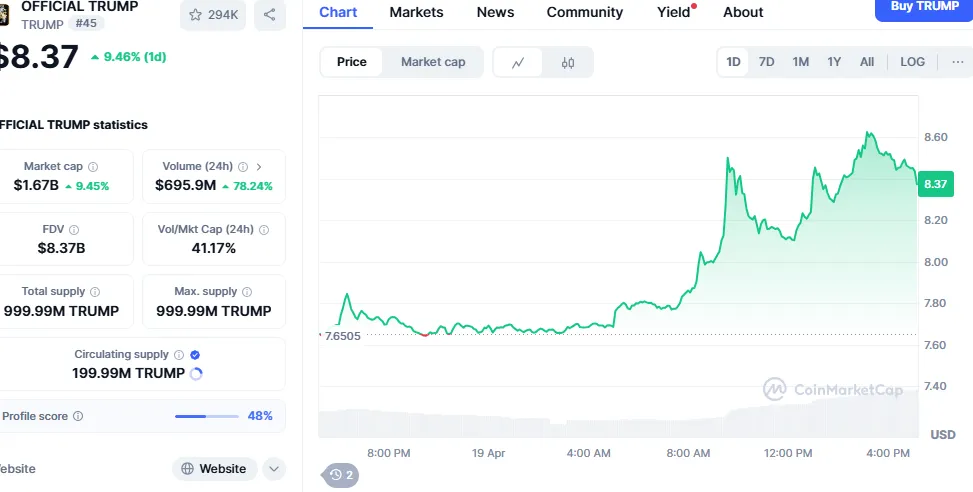
Task: Open the chart more options ellipsis
Action: (x=957, y=62)
